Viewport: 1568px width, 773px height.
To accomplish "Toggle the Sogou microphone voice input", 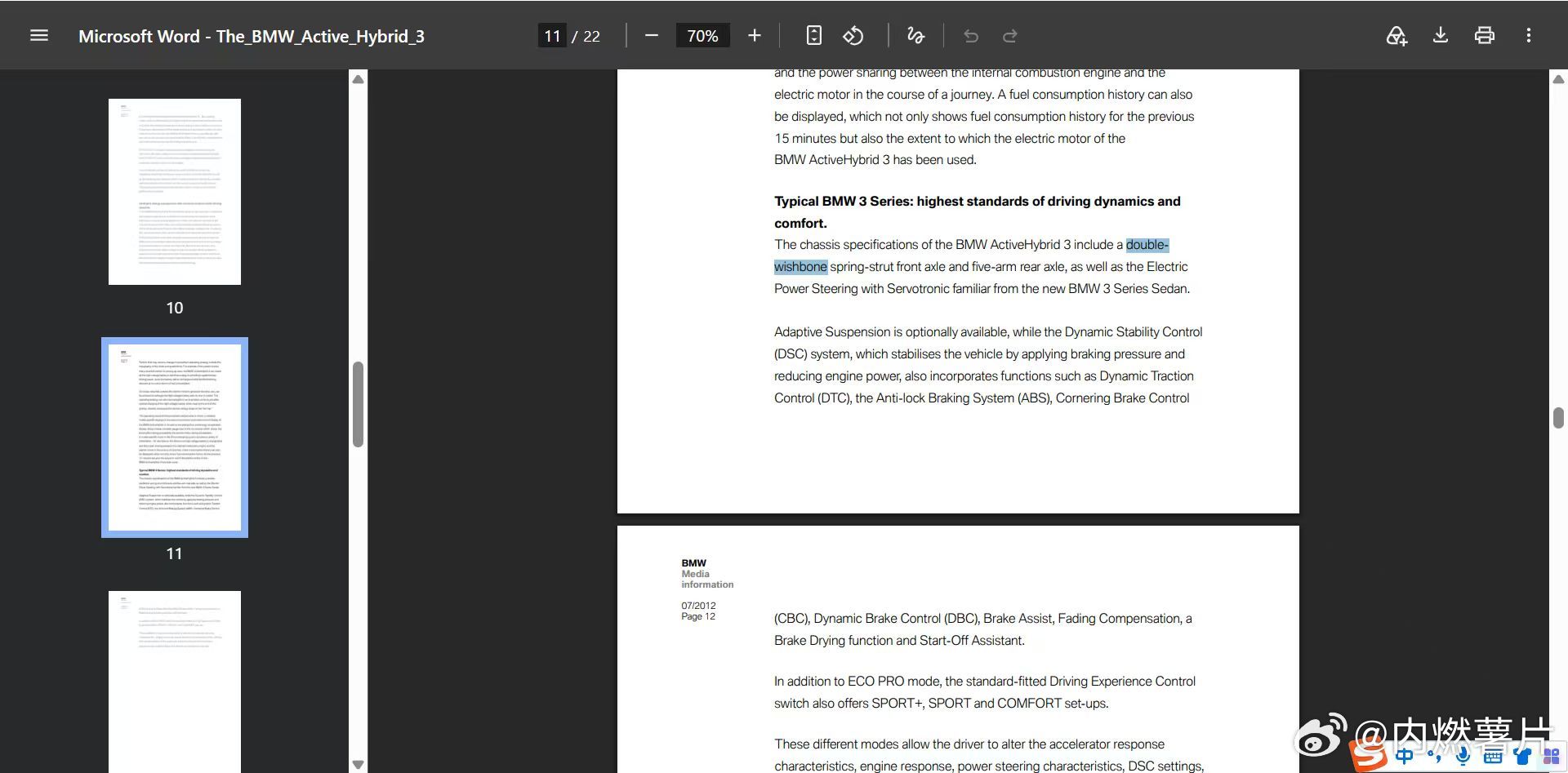I will (x=1463, y=756).
